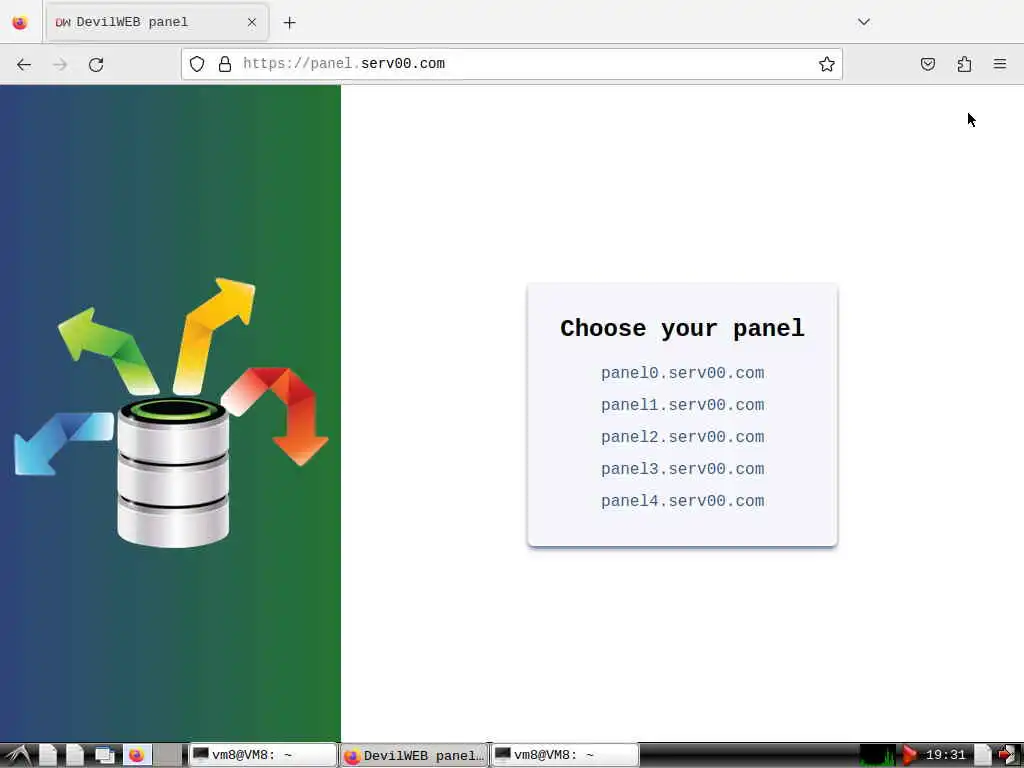Open panel0.serv00.com link
The height and width of the screenshot is (768, 1024).
[682, 373]
